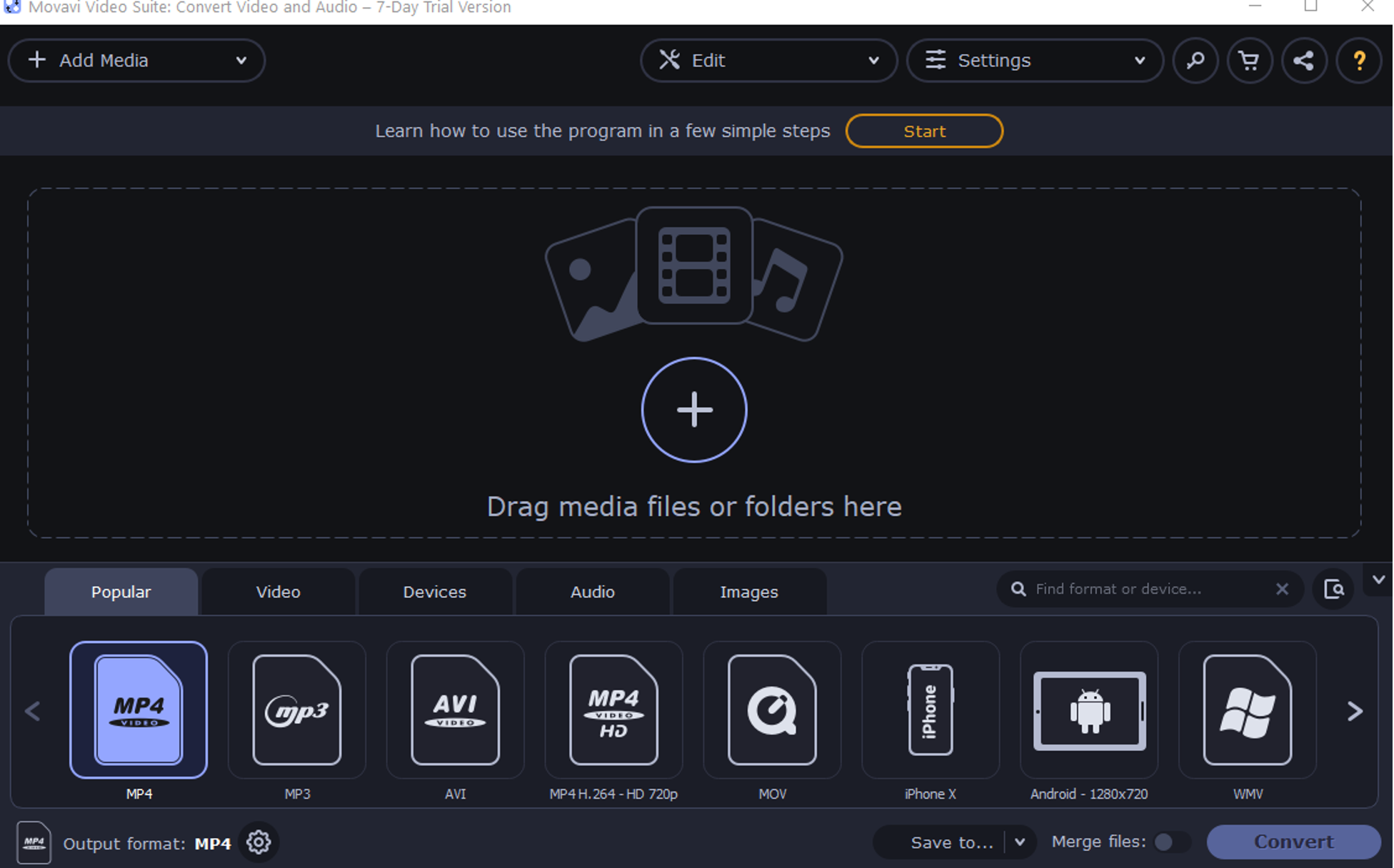Image resolution: width=1394 pixels, height=868 pixels.
Task: Show next format presets
Action: click(x=1354, y=711)
